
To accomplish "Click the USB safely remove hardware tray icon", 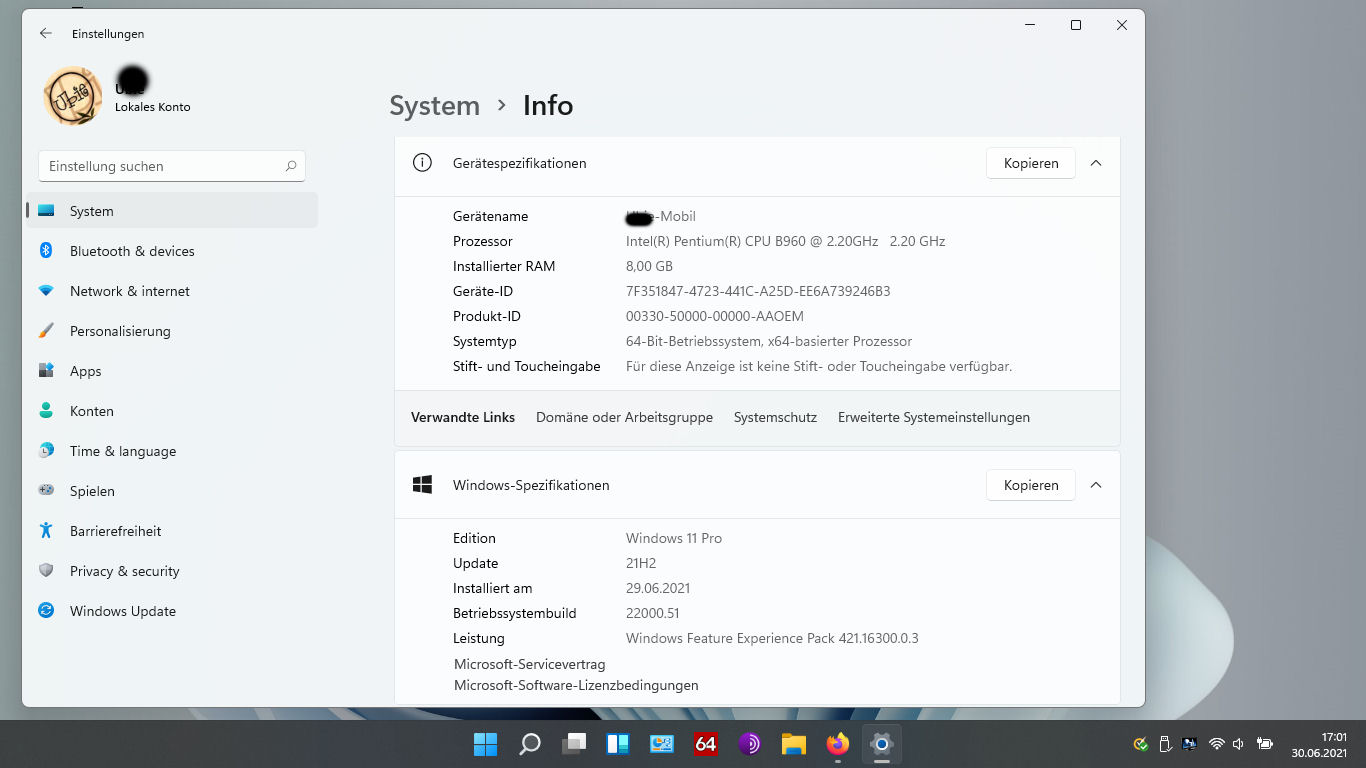I will [x=1165, y=744].
